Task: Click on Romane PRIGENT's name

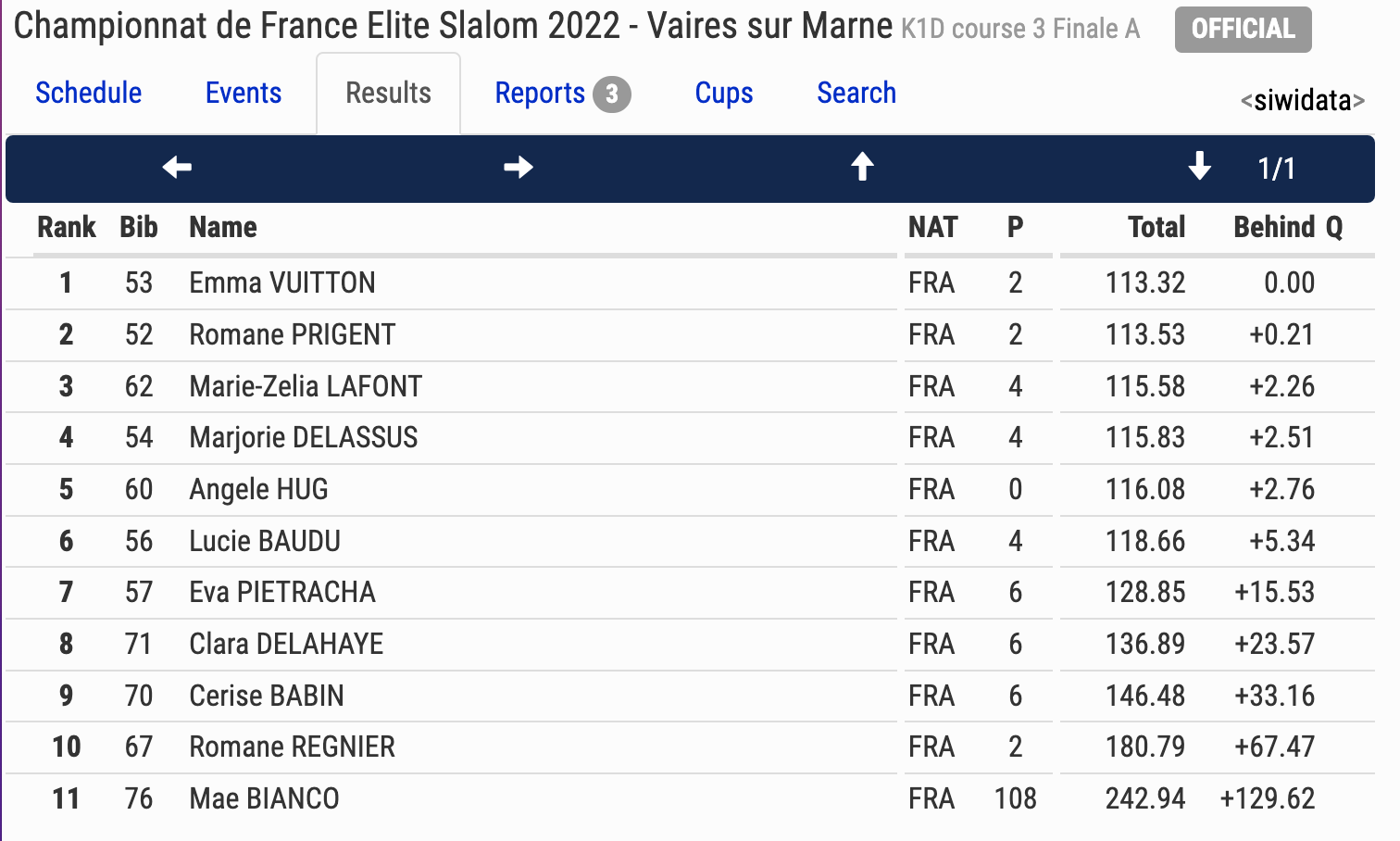Action: [292, 335]
